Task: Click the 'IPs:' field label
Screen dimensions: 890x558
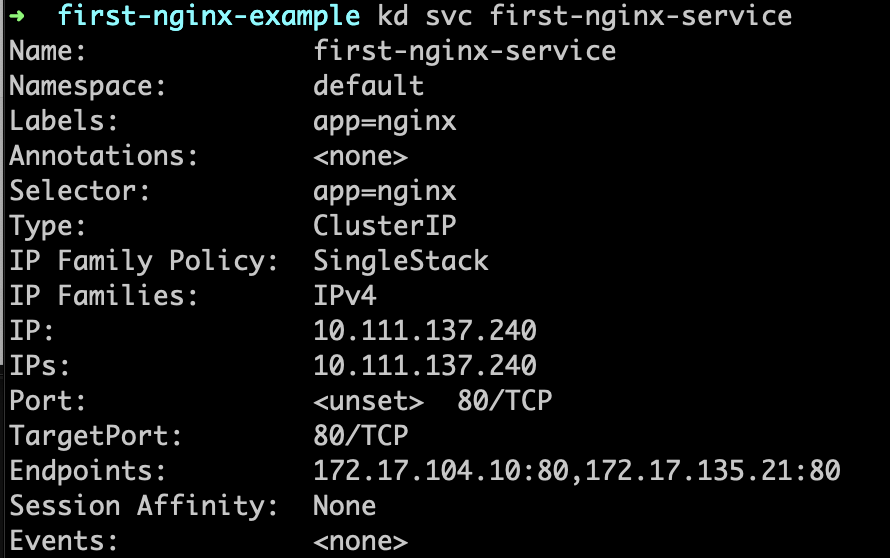Action: tap(40, 366)
